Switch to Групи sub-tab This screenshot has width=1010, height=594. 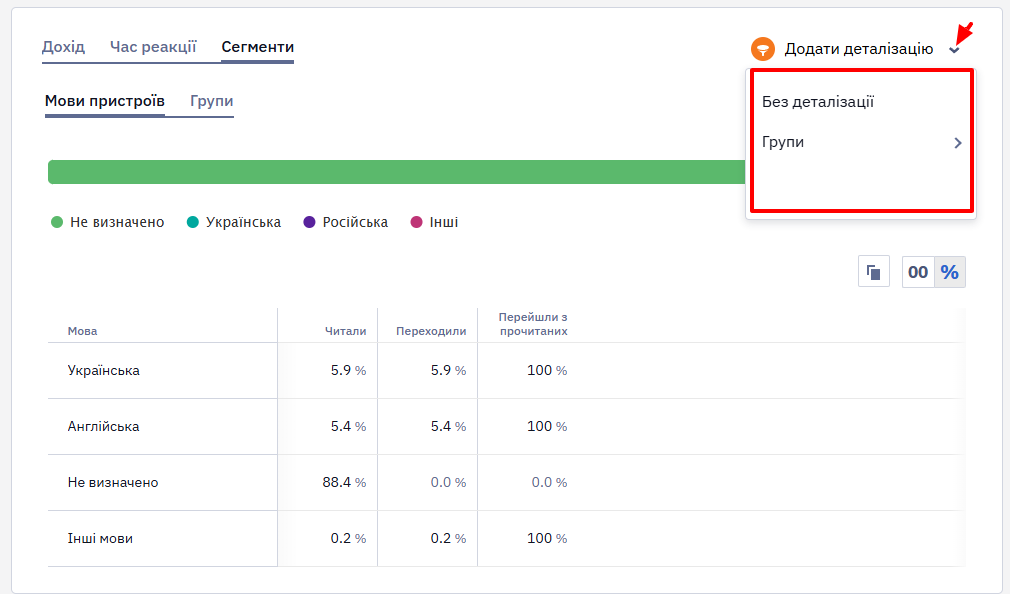(x=211, y=101)
